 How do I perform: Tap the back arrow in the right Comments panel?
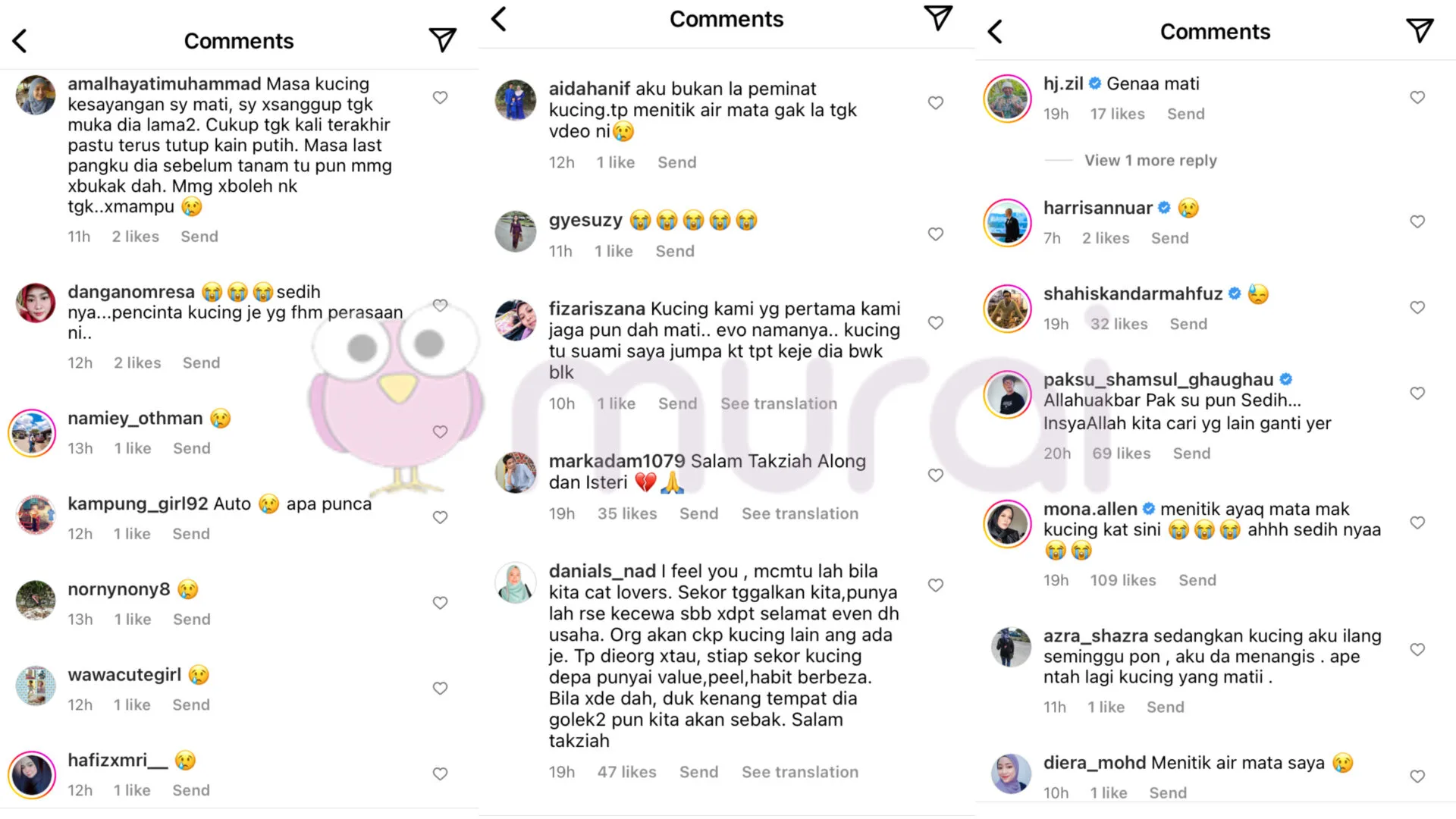pos(996,31)
